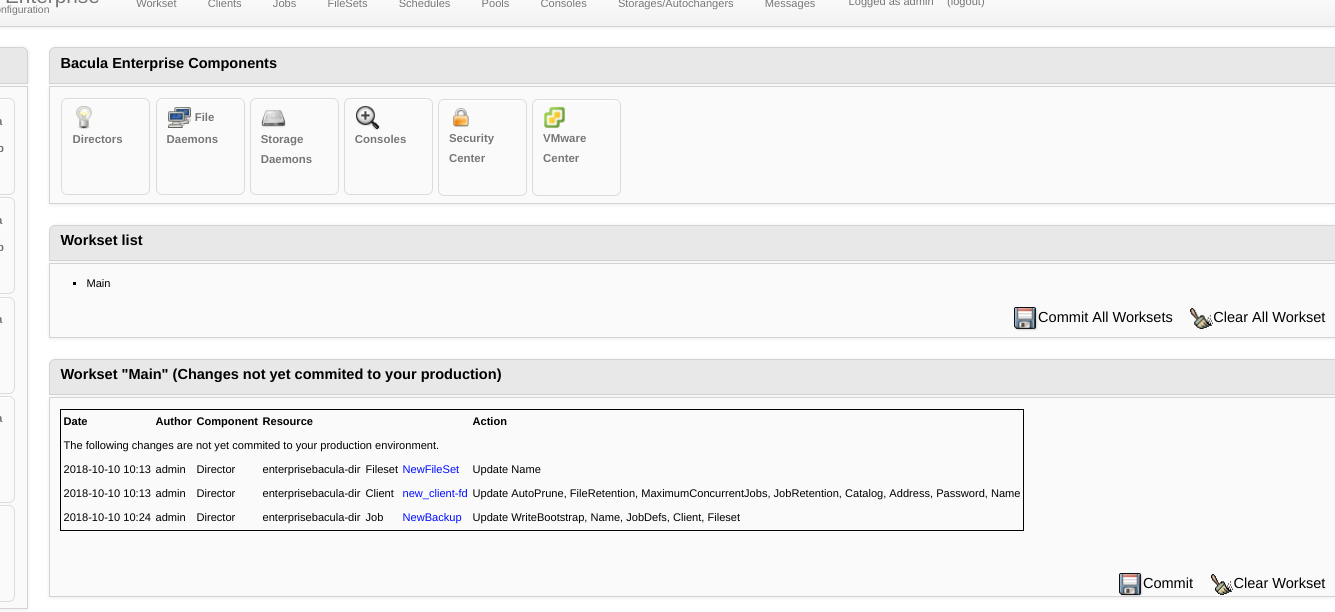Click Update WriteBootstrap action text

[606, 517]
